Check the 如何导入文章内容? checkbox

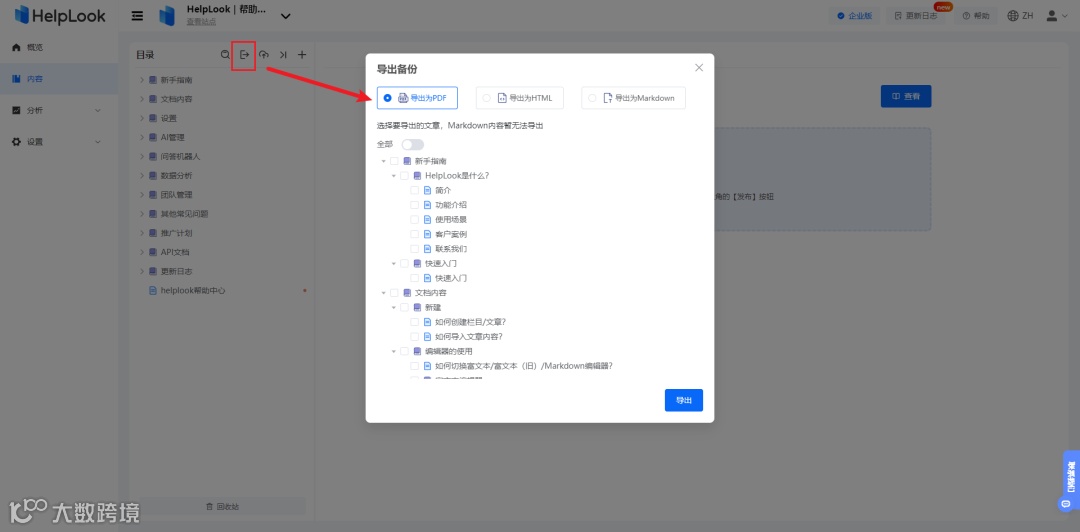point(415,337)
